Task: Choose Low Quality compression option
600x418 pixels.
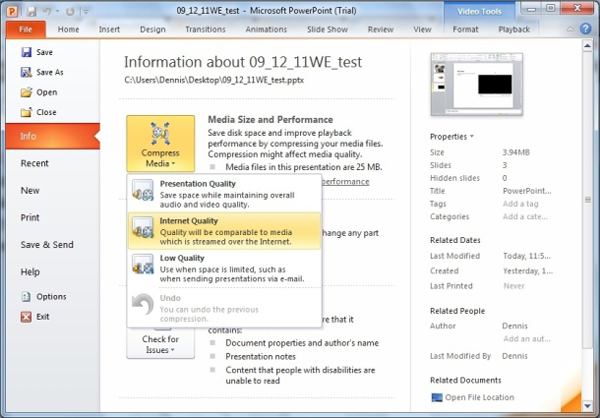Action: 224,268
